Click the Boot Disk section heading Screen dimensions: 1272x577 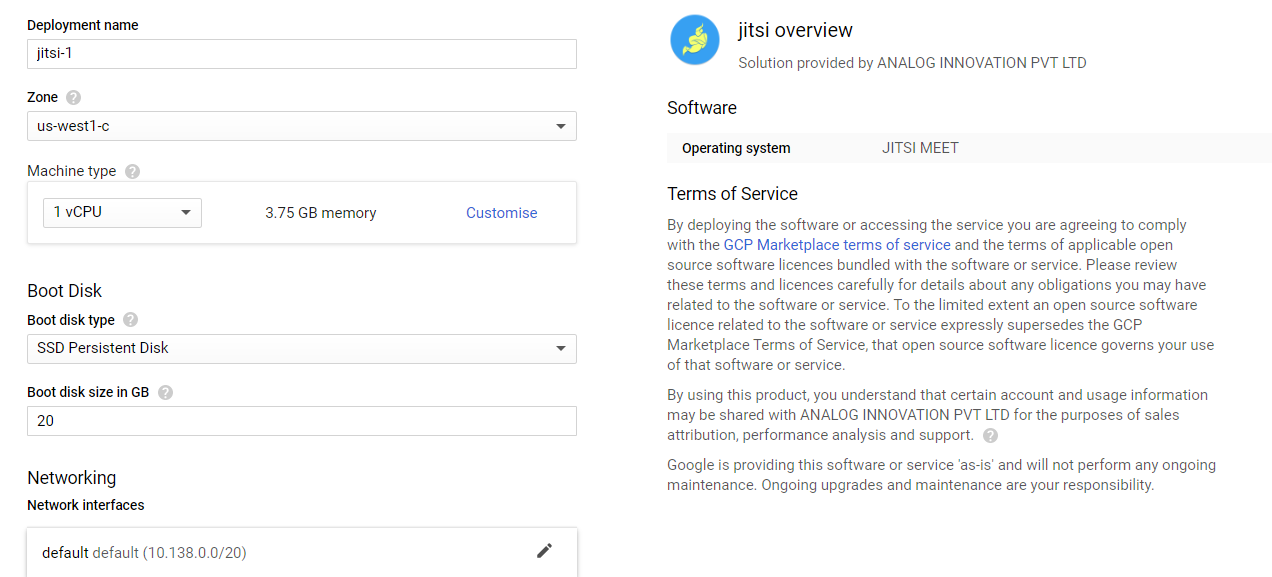click(65, 291)
